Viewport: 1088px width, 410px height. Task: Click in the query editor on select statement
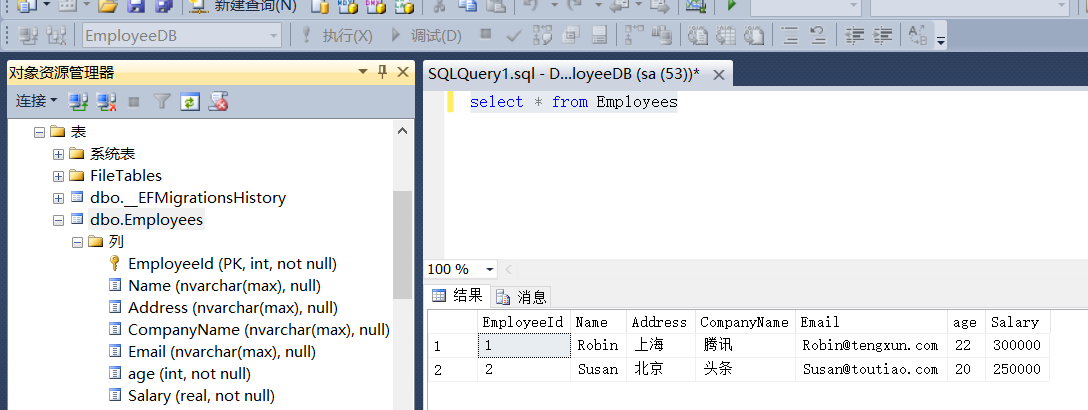coord(573,102)
